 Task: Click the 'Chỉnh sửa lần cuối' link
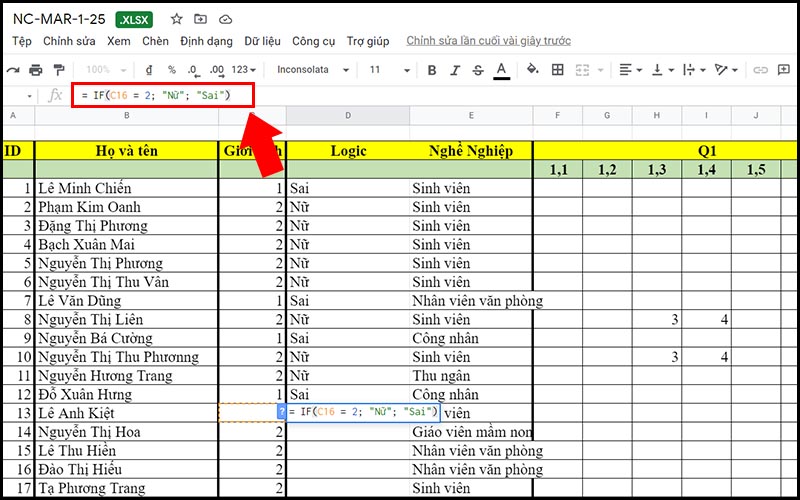point(488,41)
